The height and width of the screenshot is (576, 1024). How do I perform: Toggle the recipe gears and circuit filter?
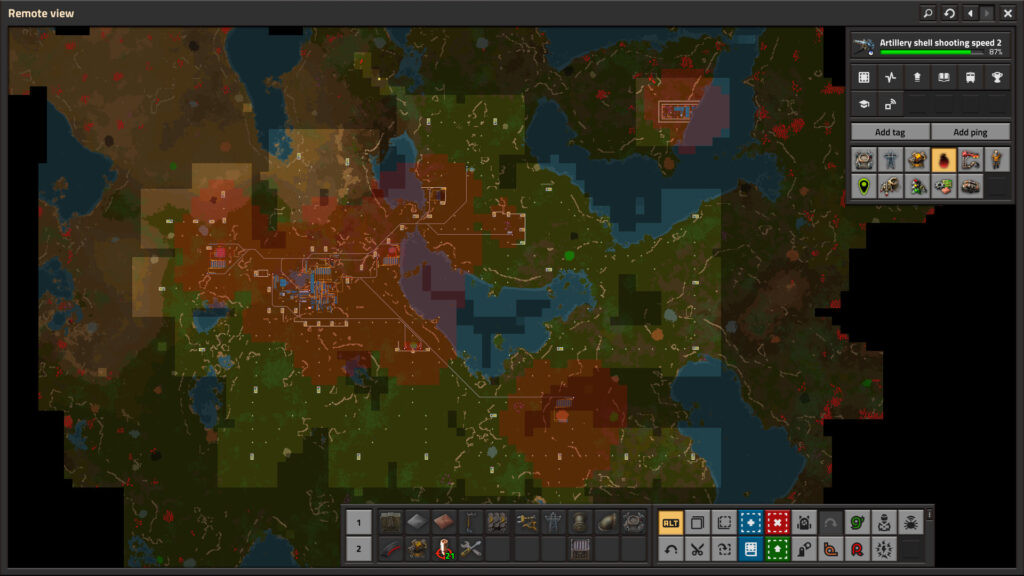tap(944, 187)
